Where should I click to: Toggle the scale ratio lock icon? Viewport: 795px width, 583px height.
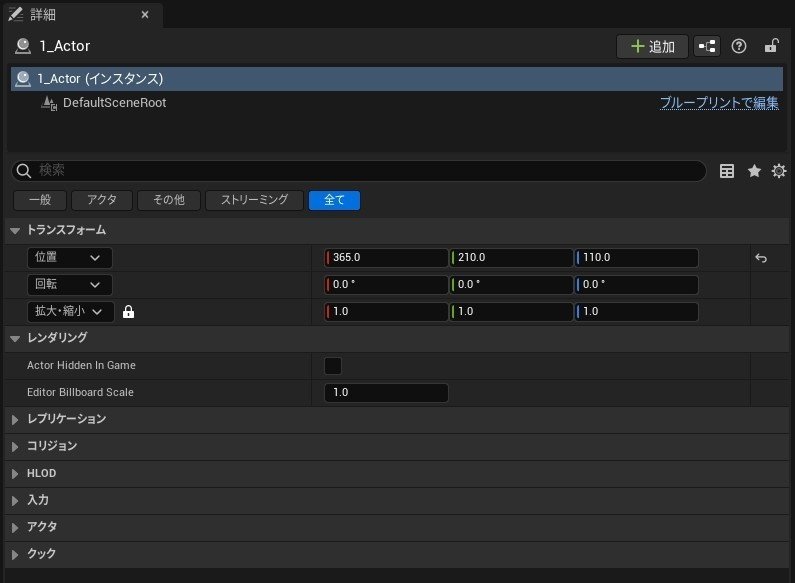pyautogui.click(x=128, y=312)
